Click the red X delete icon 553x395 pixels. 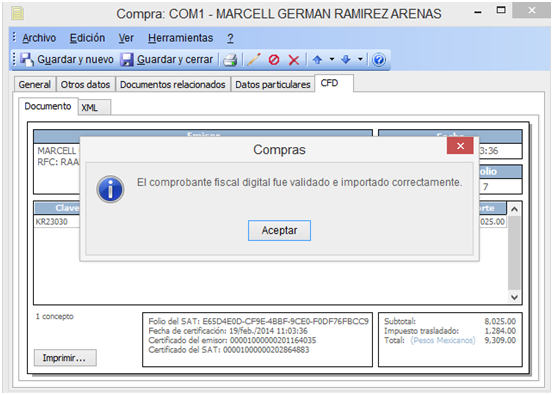click(294, 60)
